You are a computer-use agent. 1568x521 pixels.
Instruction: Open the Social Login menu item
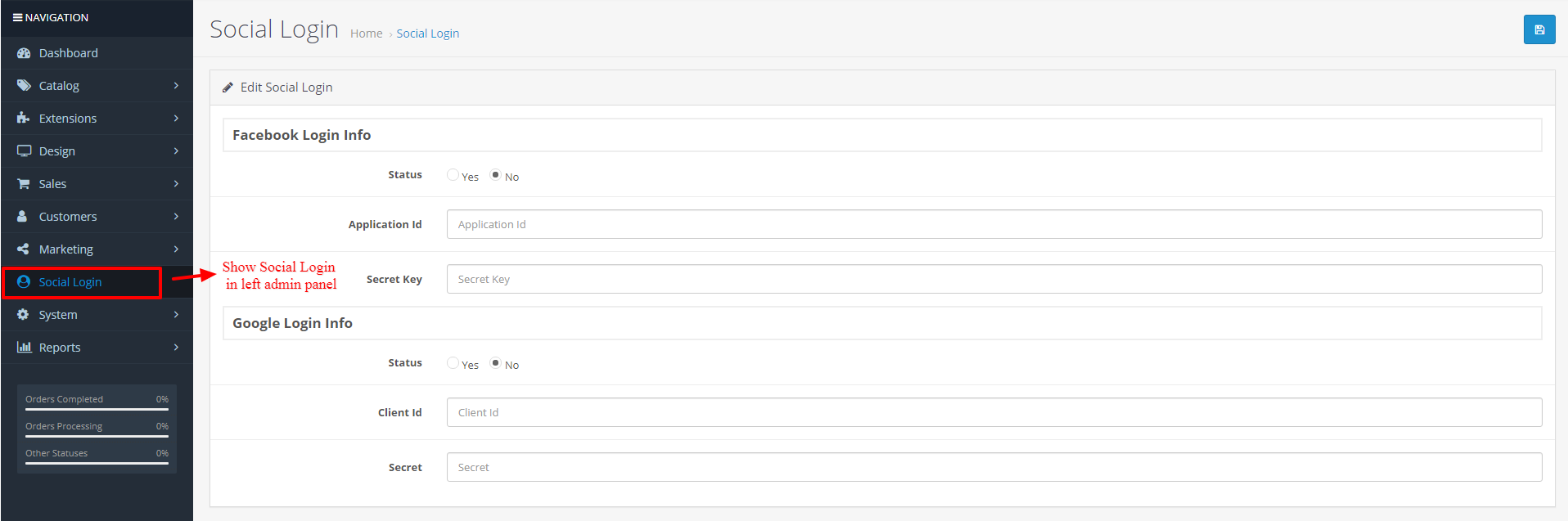[70, 282]
